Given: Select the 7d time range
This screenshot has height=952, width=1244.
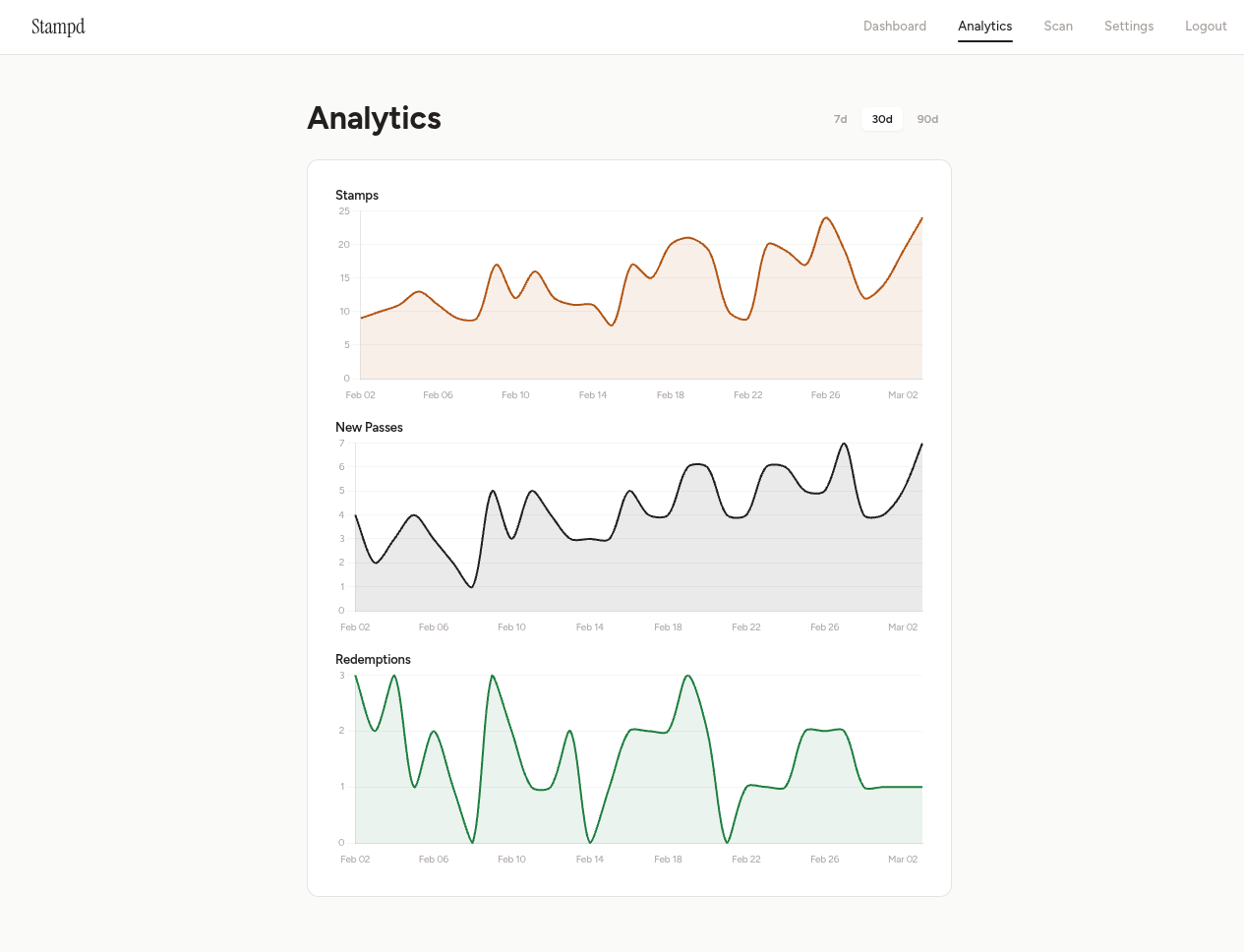Looking at the screenshot, I should pyautogui.click(x=840, y=119).
